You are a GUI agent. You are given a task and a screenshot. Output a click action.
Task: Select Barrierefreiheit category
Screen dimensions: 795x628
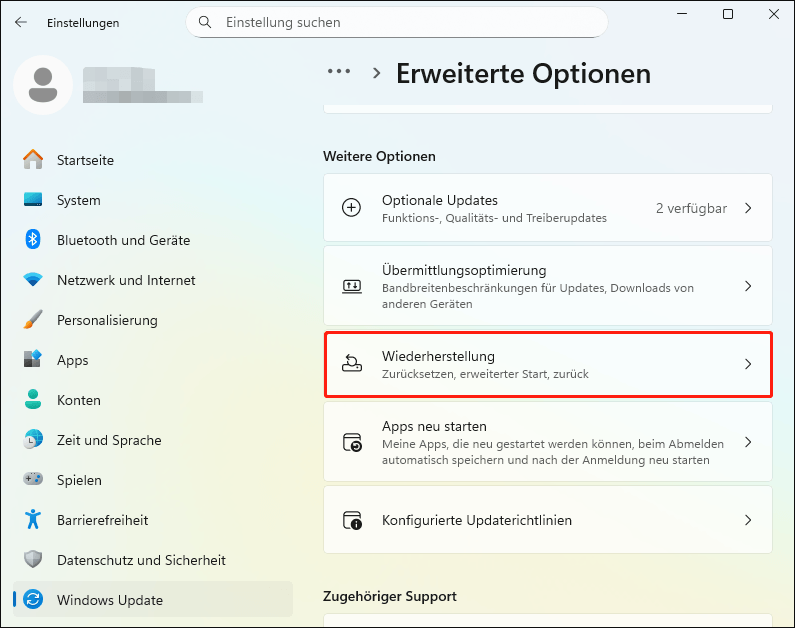pyautogui.click(x=153, y=520)
